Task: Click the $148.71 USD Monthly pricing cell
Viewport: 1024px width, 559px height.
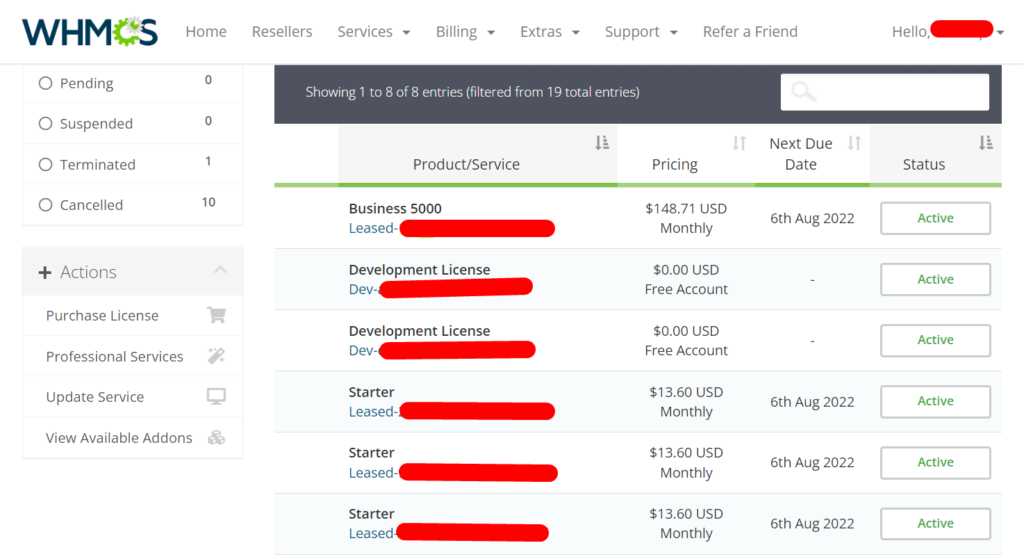Action: 686,218
